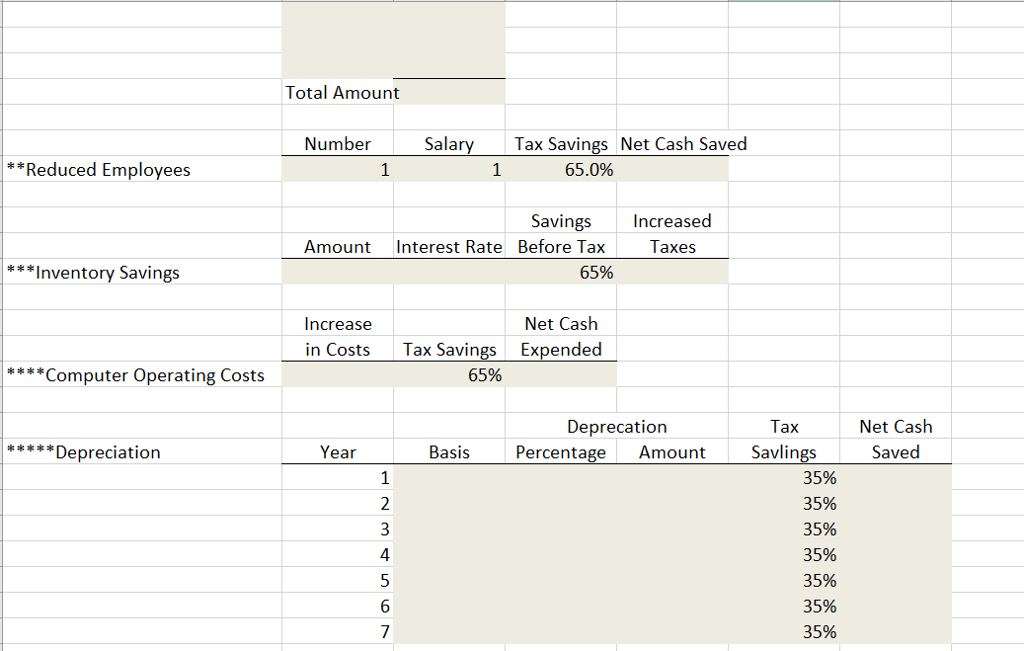Select the 'Net Cash Saved' header cell
Image resolution: width=1024 pixels, height=651 pixels.
coord(673,144)
